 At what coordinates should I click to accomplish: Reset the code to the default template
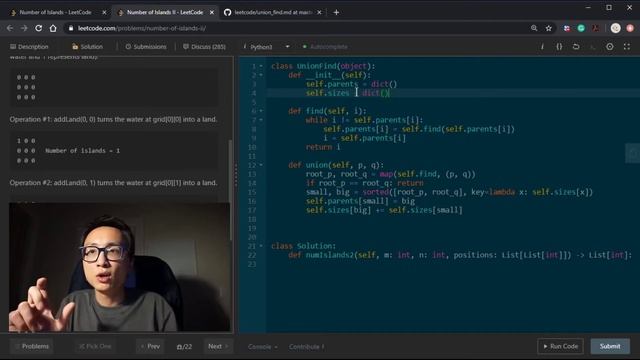click(576, 47)
